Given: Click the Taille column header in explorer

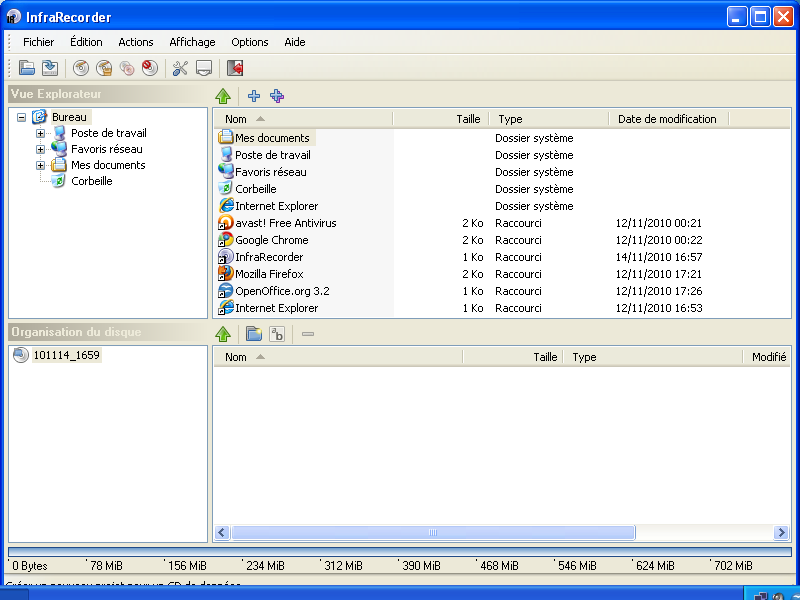Looking at the screenshot, I should pyautogui.click(x=468, y=119).
